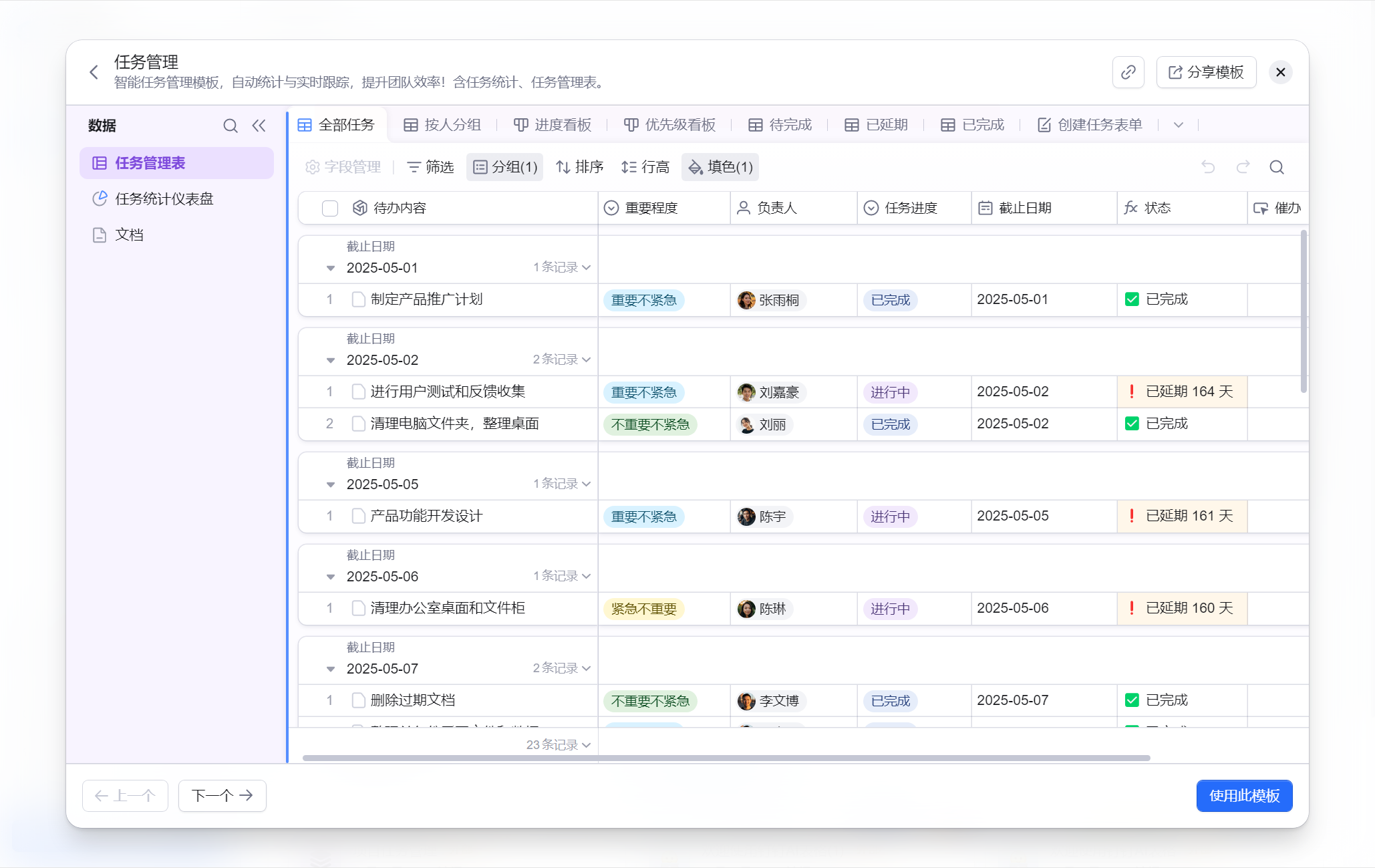Click the 分享模板 button
This screenshot has height=868, width=1375.
1206,72
